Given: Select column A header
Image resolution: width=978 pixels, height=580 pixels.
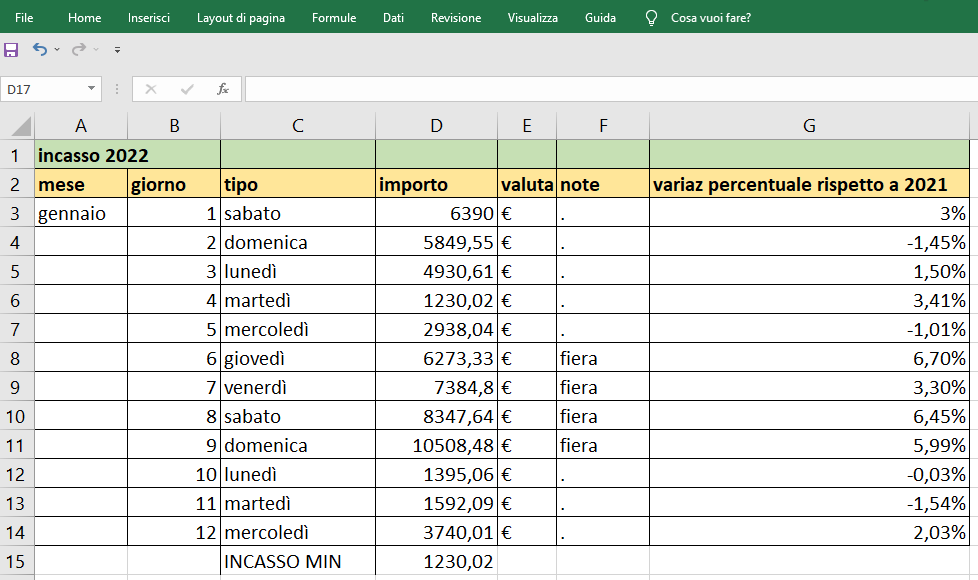Looking at the screenshot, I should tap(81, 126).
